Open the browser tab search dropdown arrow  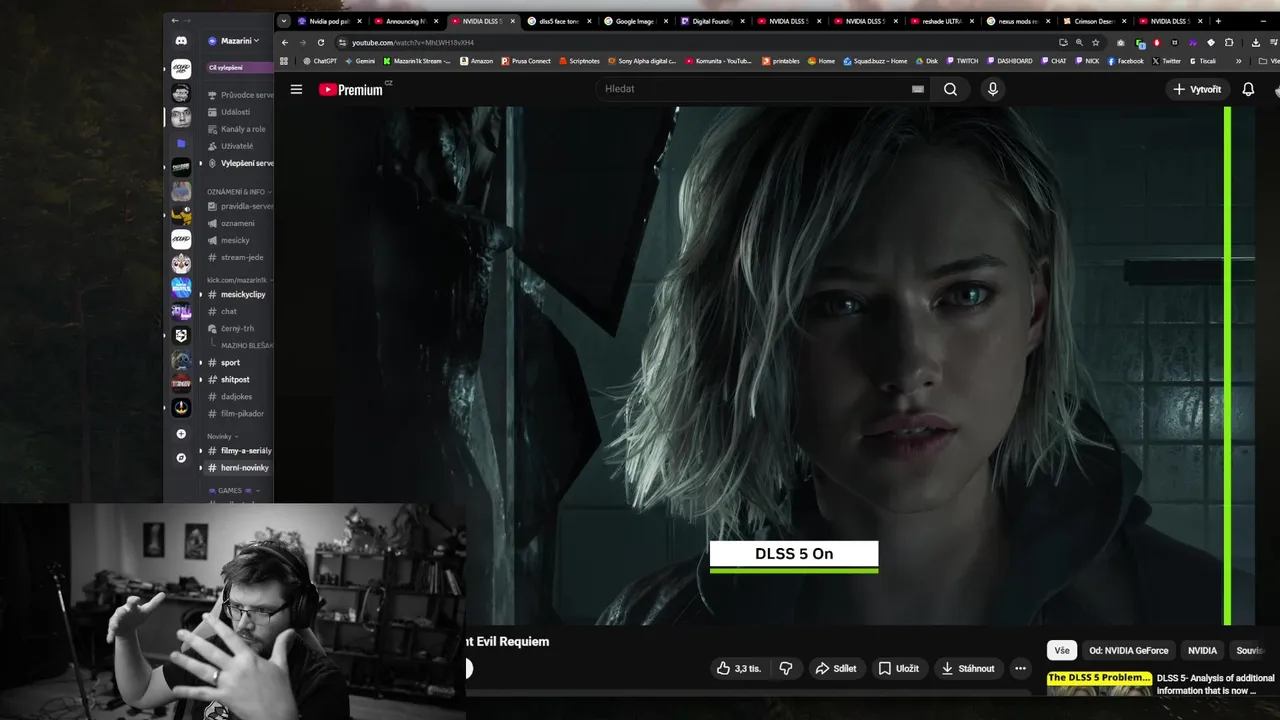(x=284, y=21)
